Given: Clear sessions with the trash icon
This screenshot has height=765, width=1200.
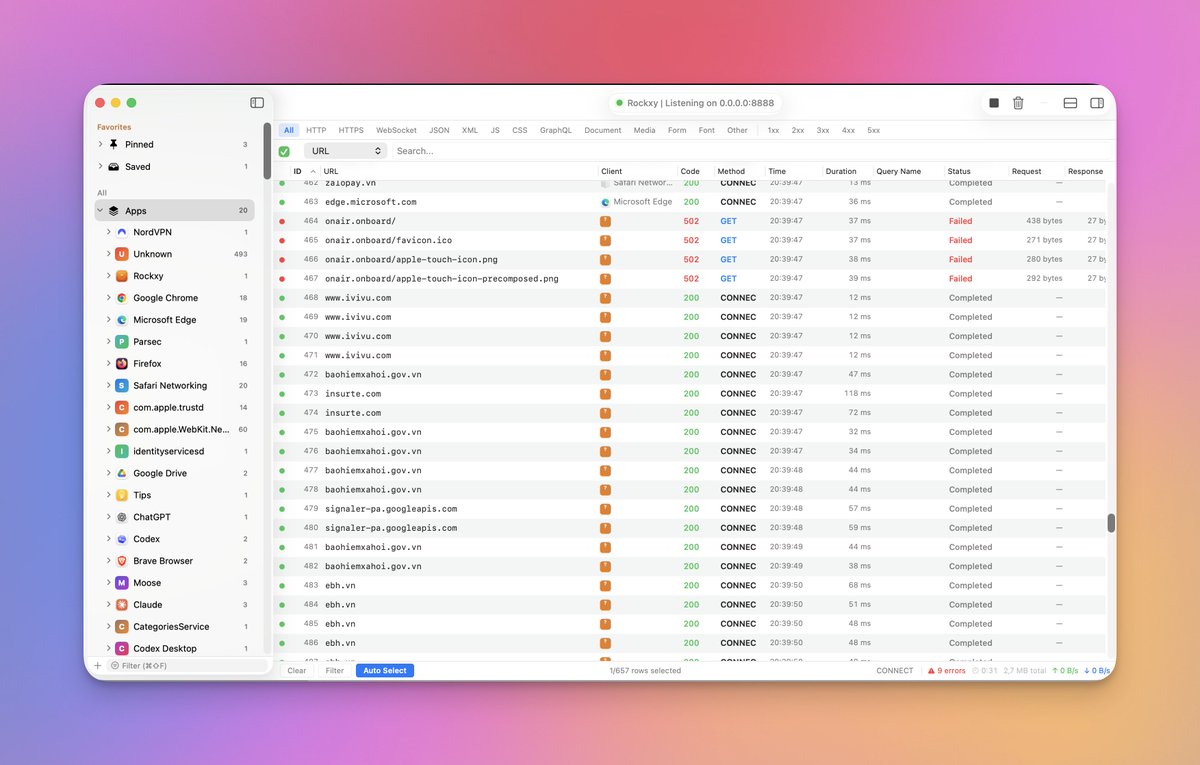Looking at the screenshot, I should click(1018, 103).
